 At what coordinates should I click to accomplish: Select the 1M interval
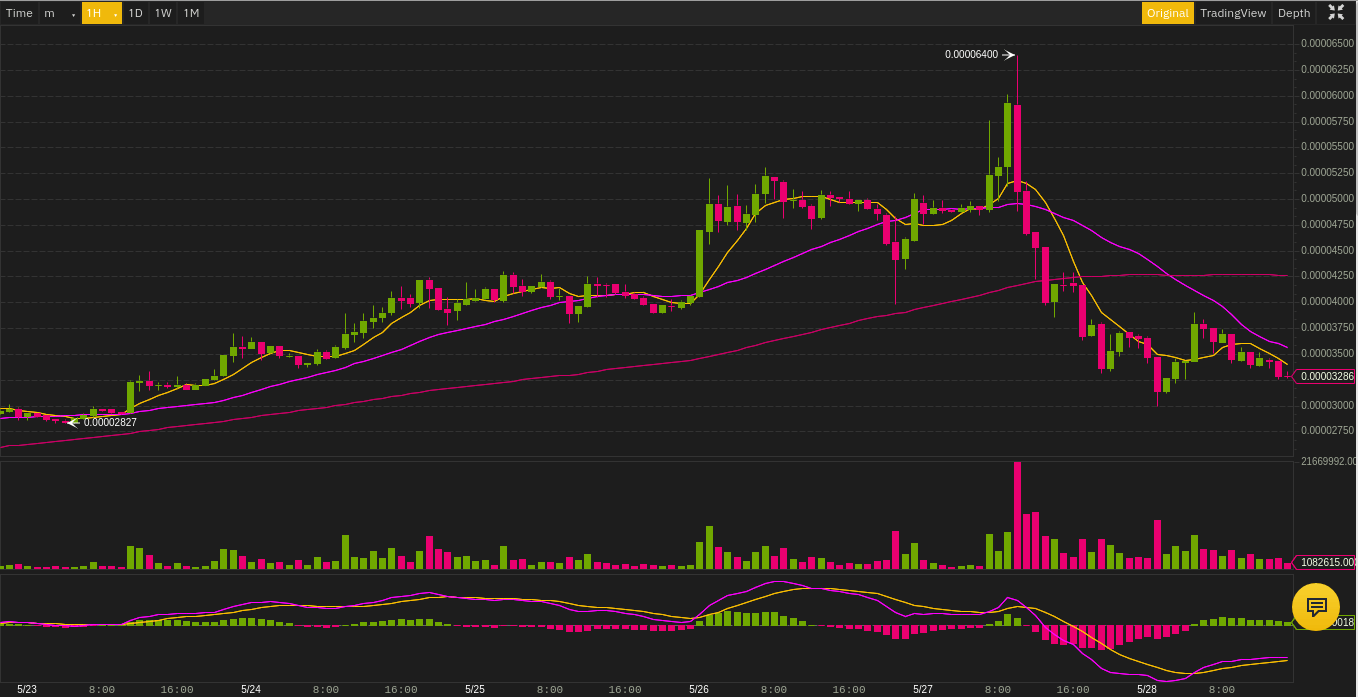[x=191, y=13]
